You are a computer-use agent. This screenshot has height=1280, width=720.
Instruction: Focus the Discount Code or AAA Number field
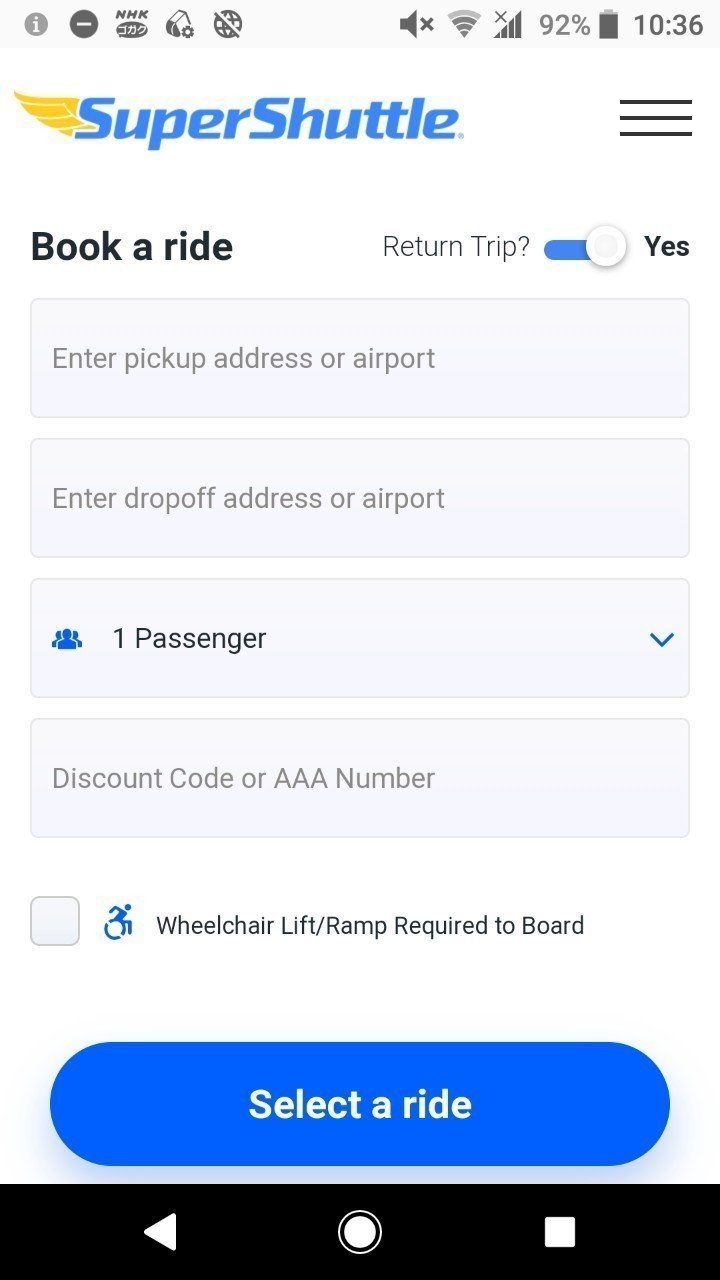click(x=360, y=778)
